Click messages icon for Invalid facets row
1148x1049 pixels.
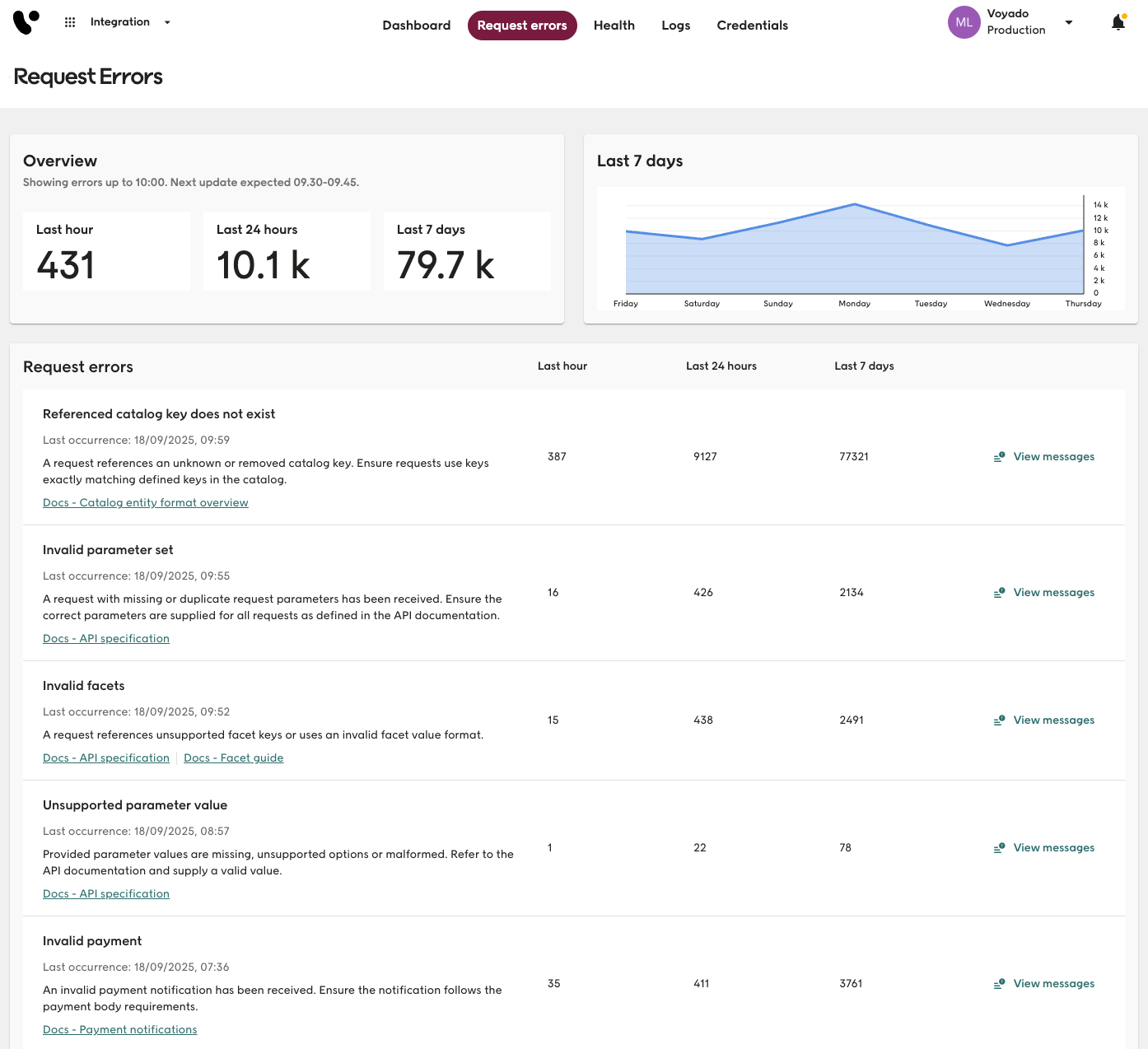[x=999, y=720]
